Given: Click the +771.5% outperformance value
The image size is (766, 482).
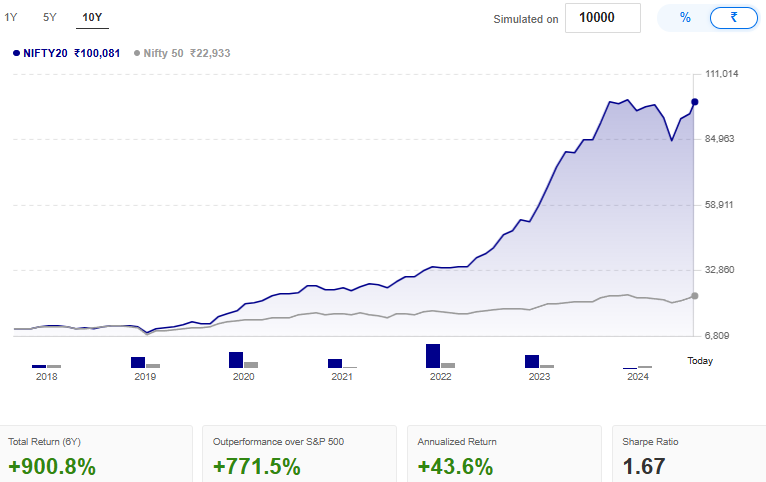Looking at the screenshot, I should coord(257,466).
